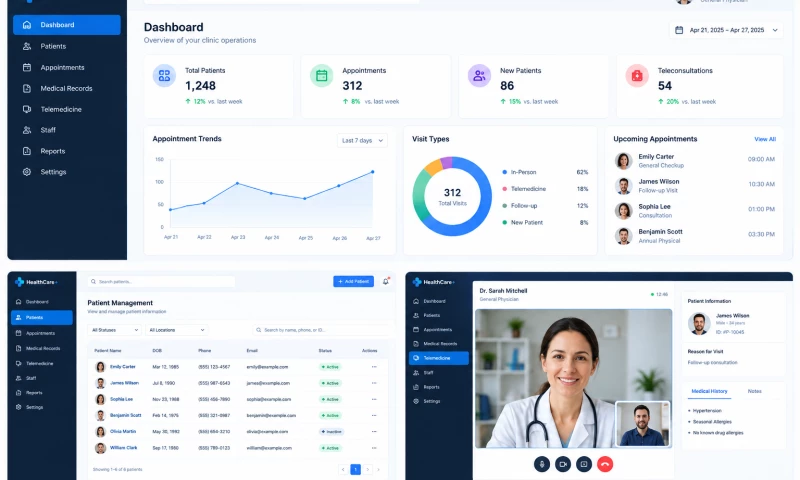The height and width of the screenshot is (480, 800).
Task: Select page 1 in patient table pagination
Action: [356, 469]
